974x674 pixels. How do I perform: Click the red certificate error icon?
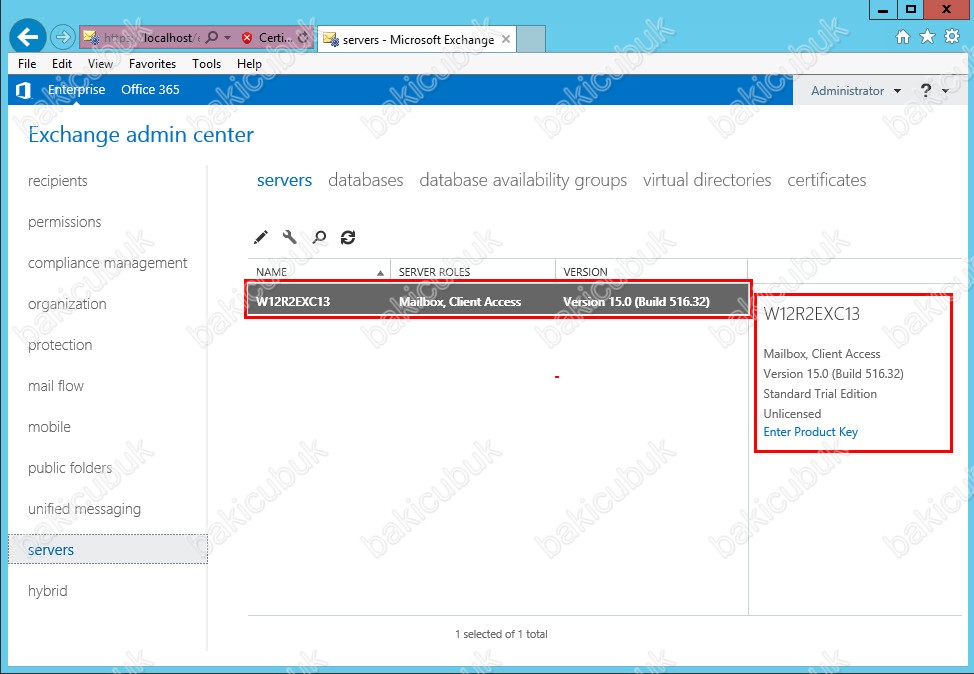pos(247,38)
